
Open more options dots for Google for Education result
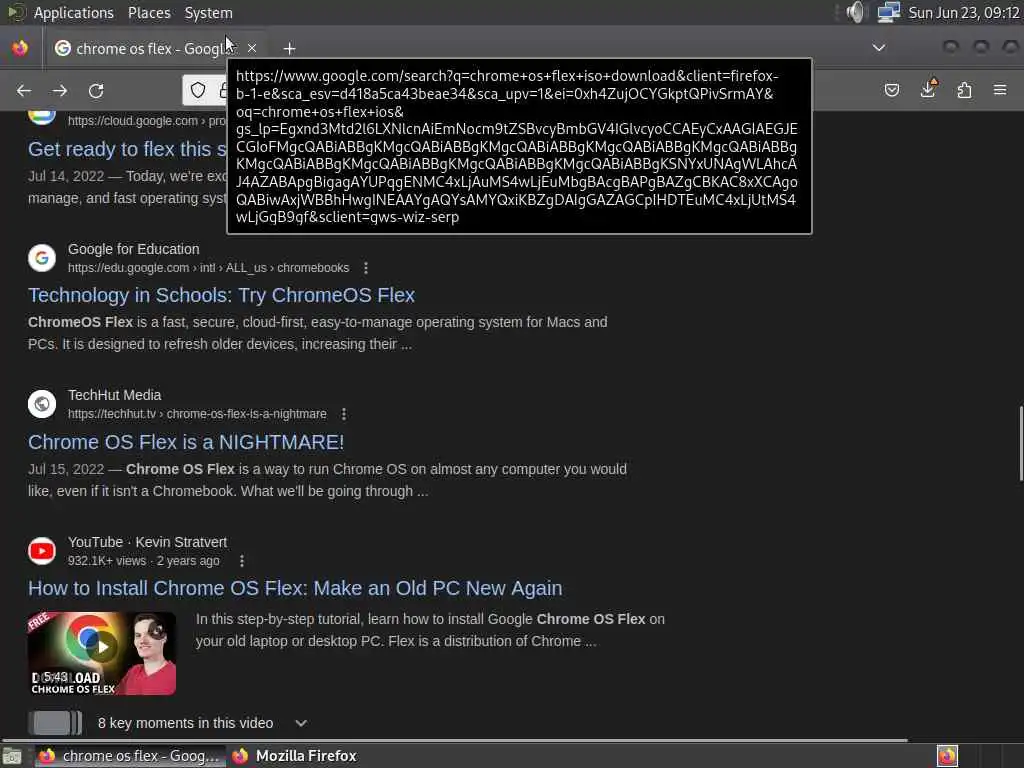pyautogui.click(x=366, y=268)
